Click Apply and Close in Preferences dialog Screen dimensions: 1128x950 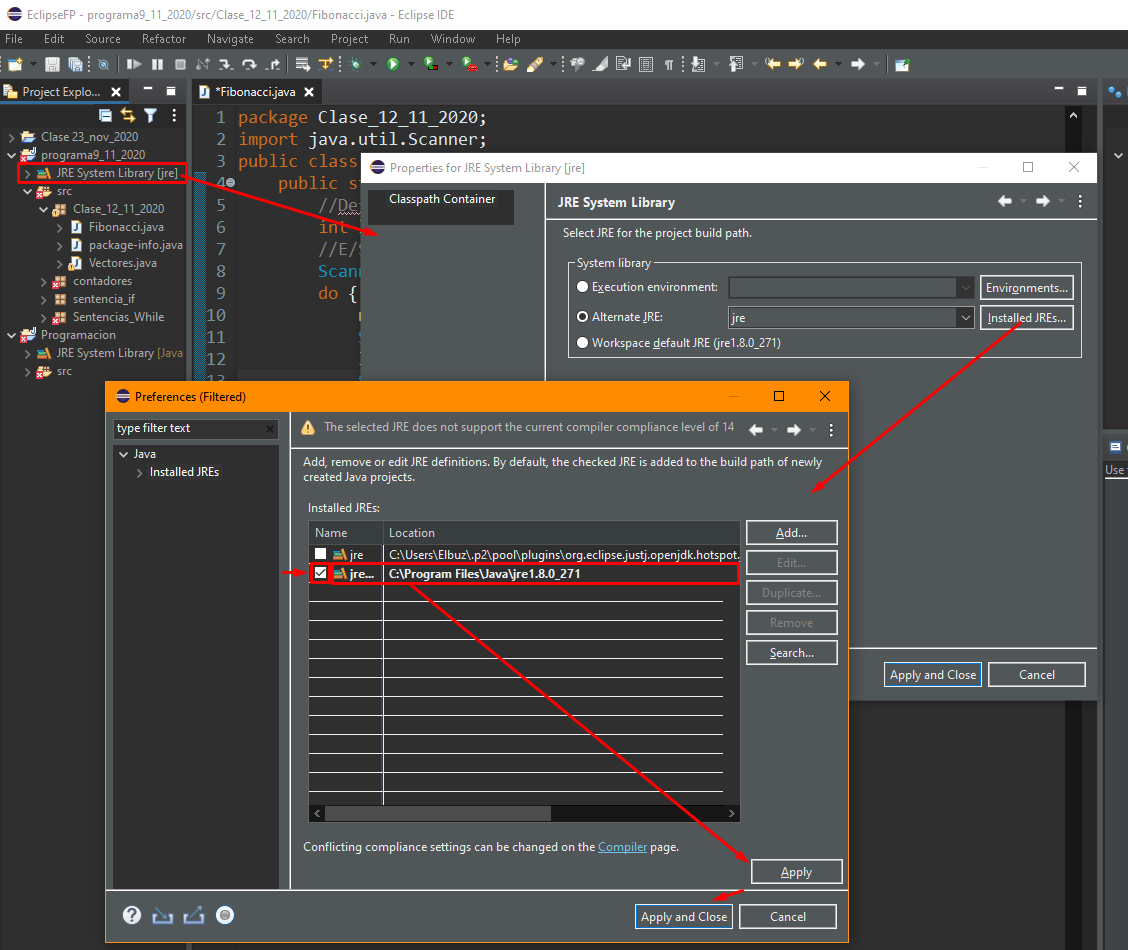[x=683, y=917]
